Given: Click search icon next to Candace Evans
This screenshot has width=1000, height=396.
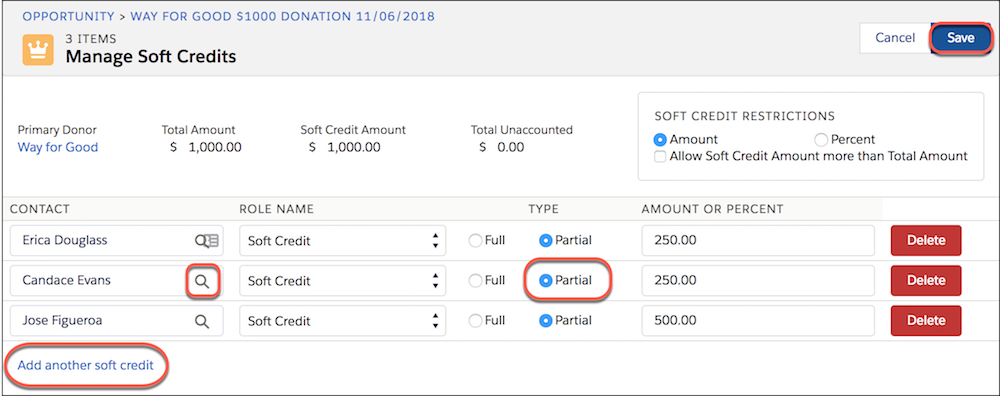Looking at the screenshot, I should (x=202, y=281).
